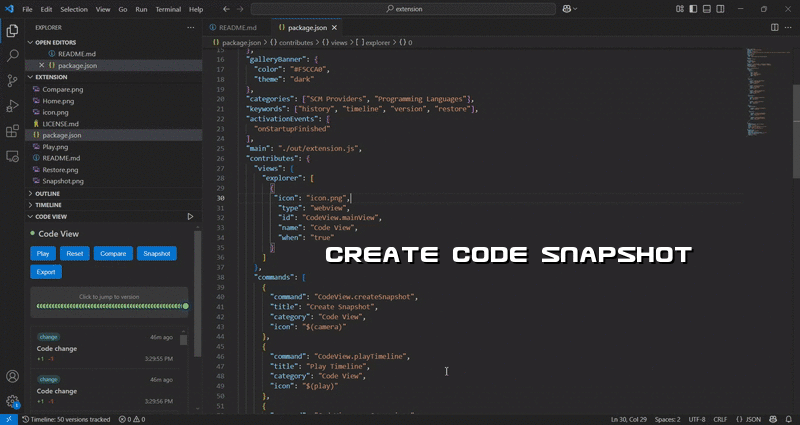Click Ln 30, Col 29 status entry

click(x=630, y=419)
